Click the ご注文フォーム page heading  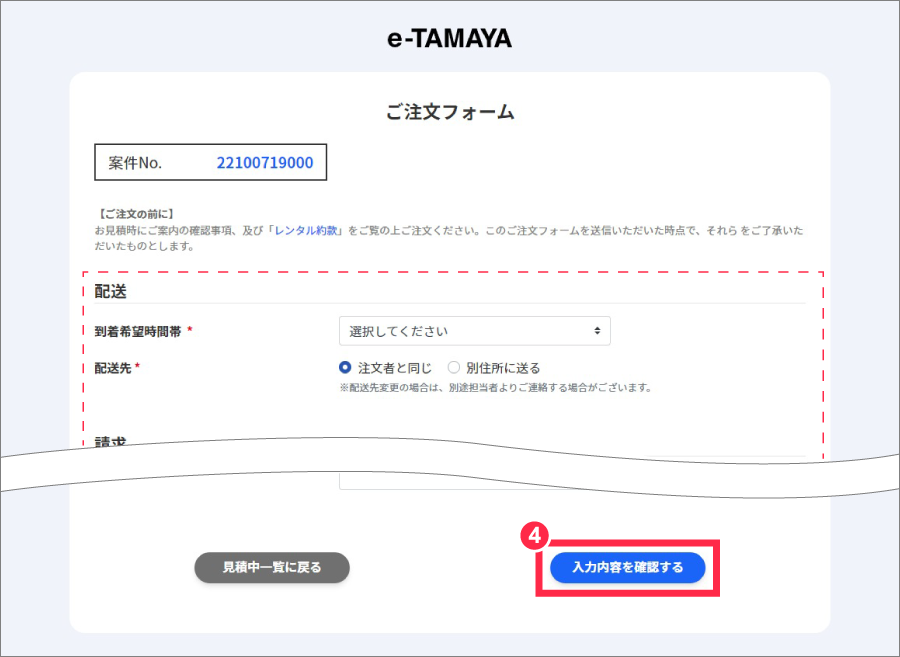coord(450,112)
